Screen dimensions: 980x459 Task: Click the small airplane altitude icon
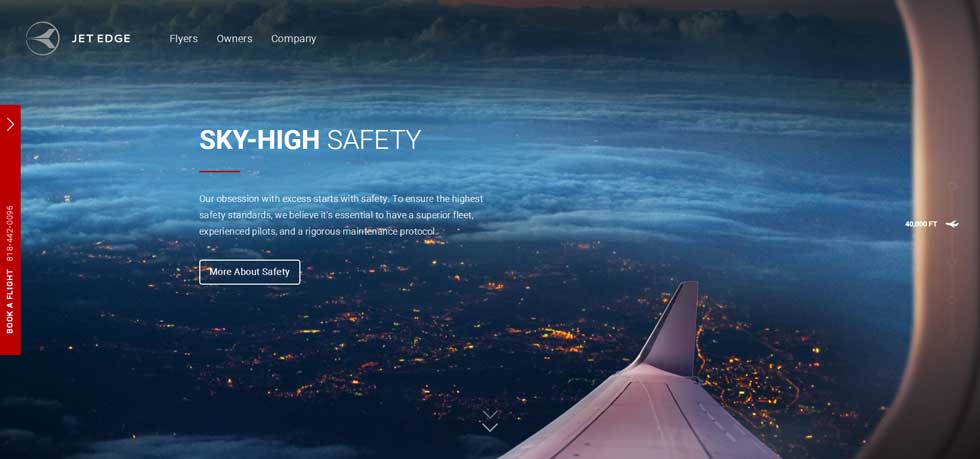coord(952,224)
